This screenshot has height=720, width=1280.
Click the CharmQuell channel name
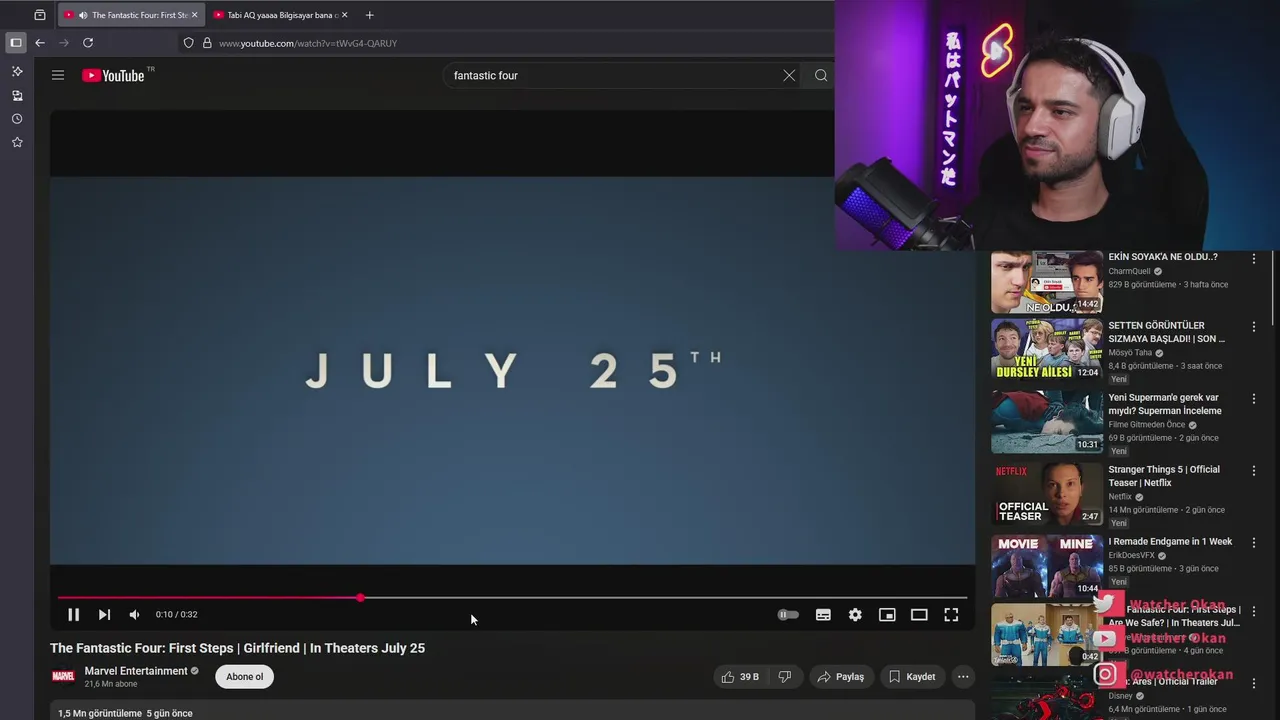tap(1129, 272)
